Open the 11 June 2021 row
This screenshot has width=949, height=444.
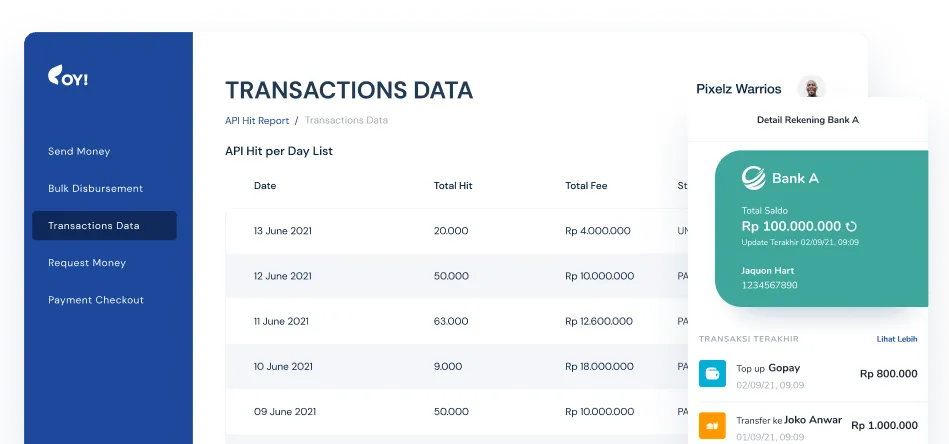point(450,322)
